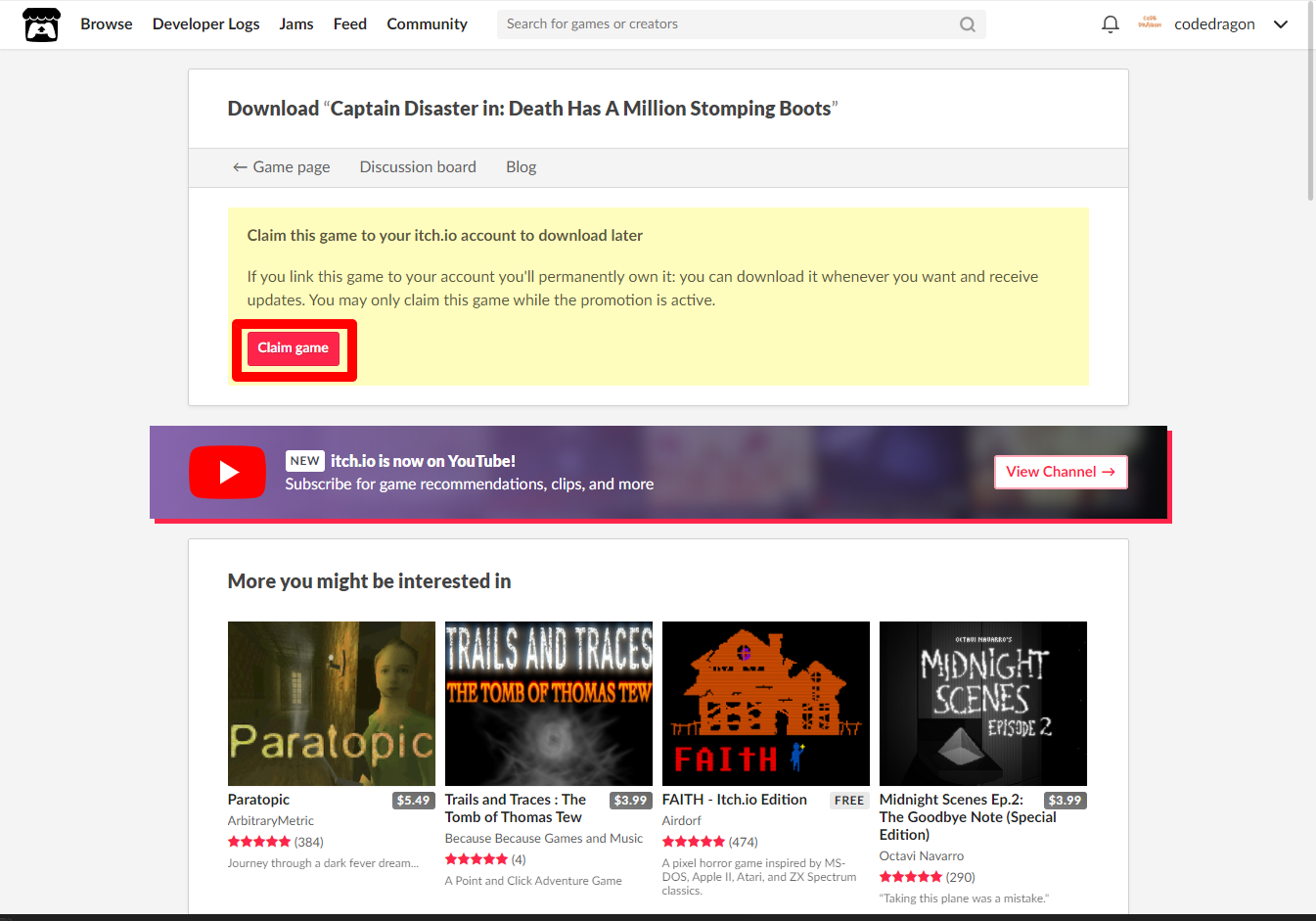
Task: Click the NEW badge on banner
Action: point(304,461)
